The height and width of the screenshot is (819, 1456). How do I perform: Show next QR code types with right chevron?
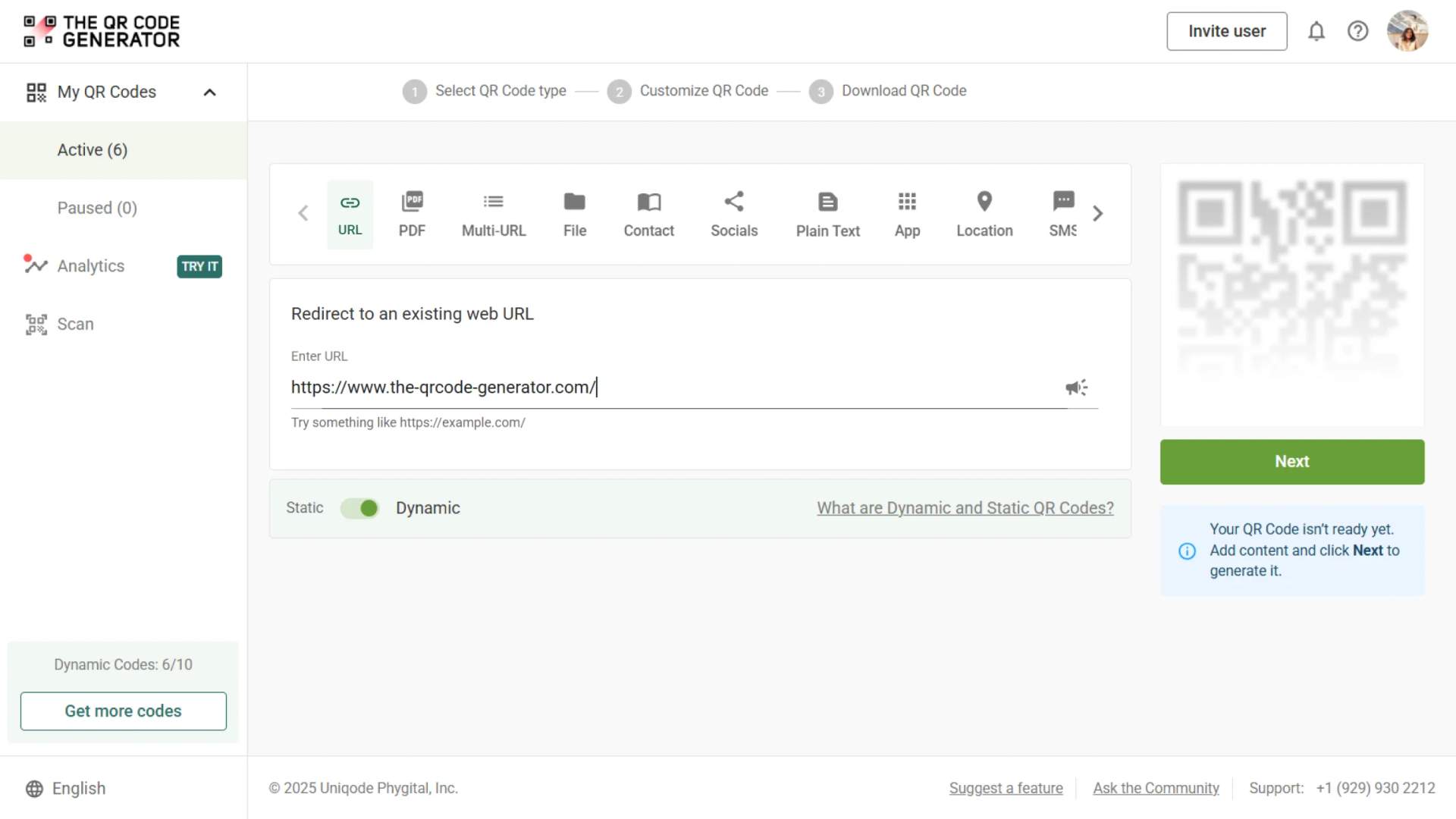tap(1097, 214)
